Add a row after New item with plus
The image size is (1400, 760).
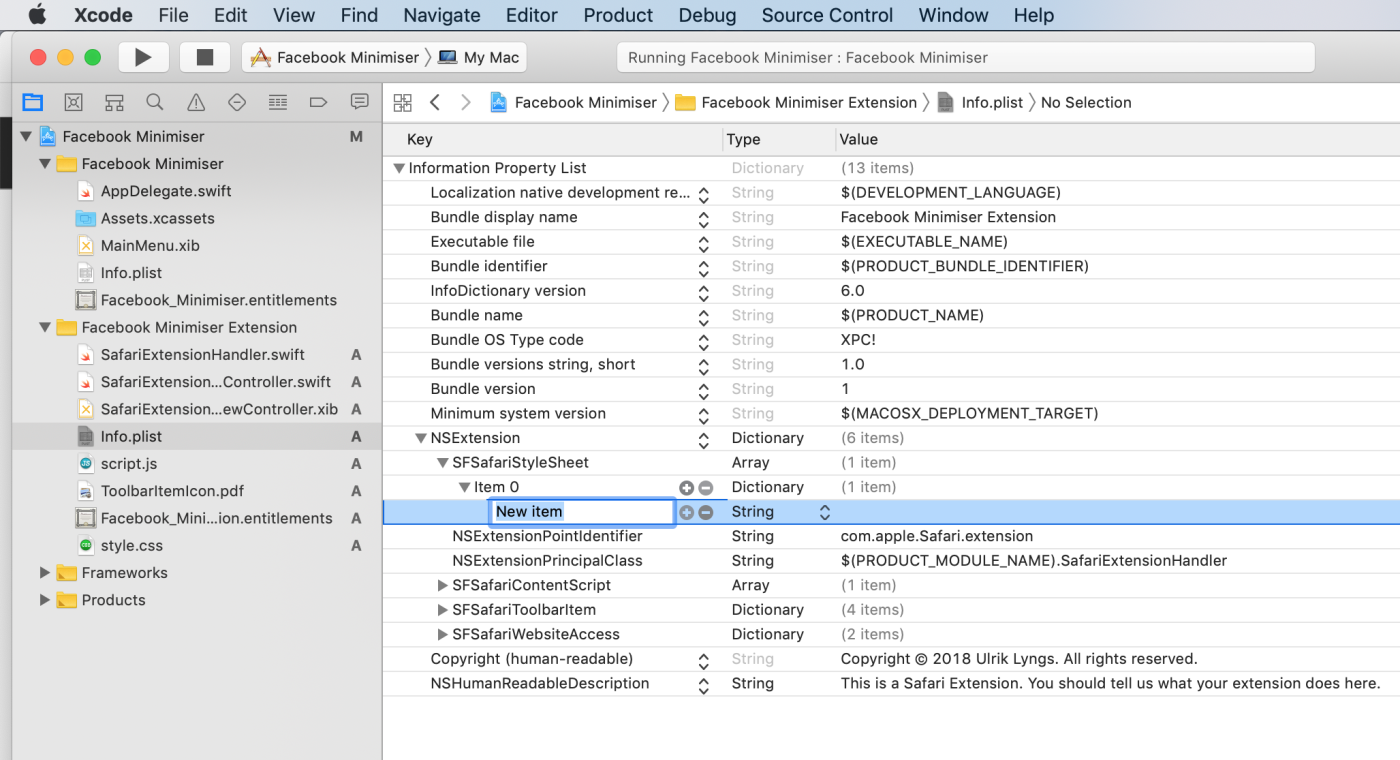(x=686, y=512)
